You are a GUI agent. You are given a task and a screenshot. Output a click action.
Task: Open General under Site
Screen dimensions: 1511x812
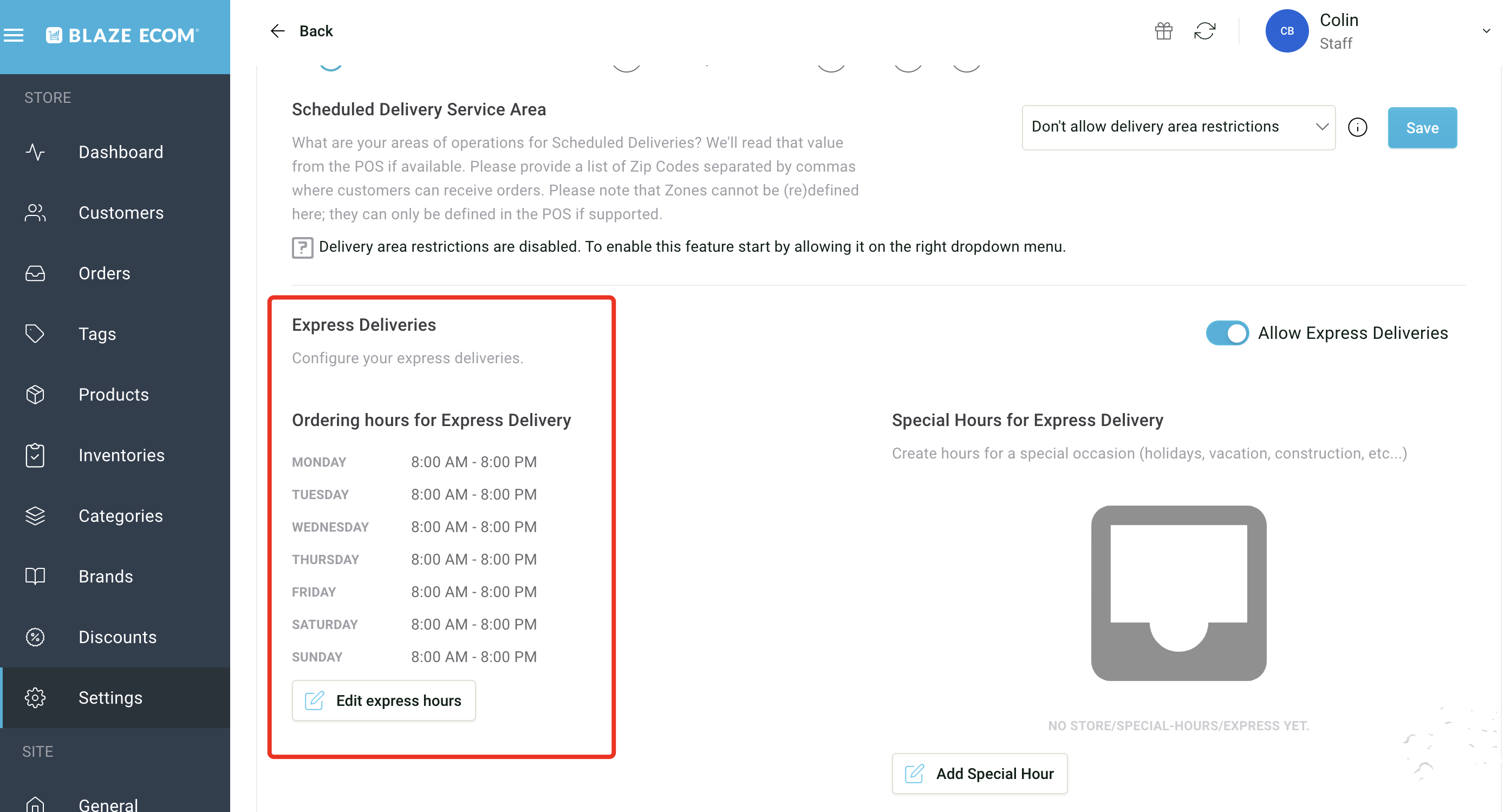pos(116,805)
